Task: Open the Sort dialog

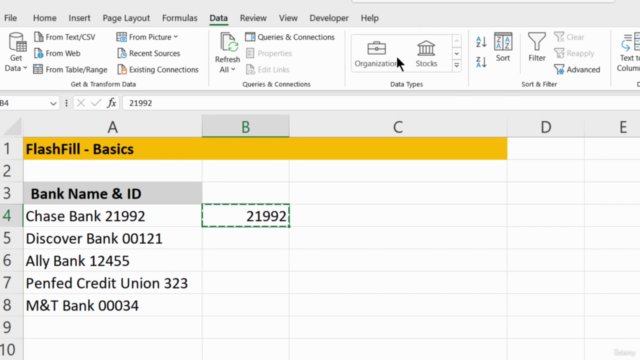Action: 503,47
